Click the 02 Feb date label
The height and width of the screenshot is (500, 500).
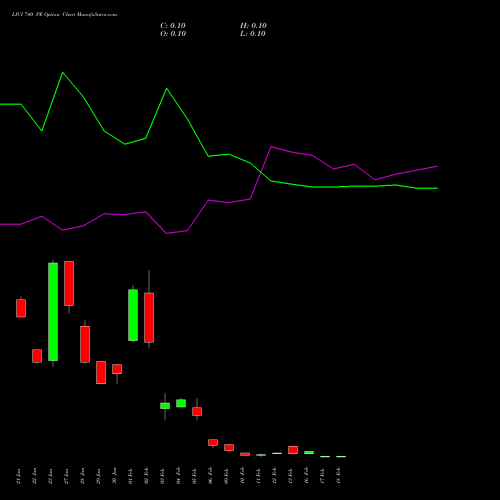pos(147,476)
